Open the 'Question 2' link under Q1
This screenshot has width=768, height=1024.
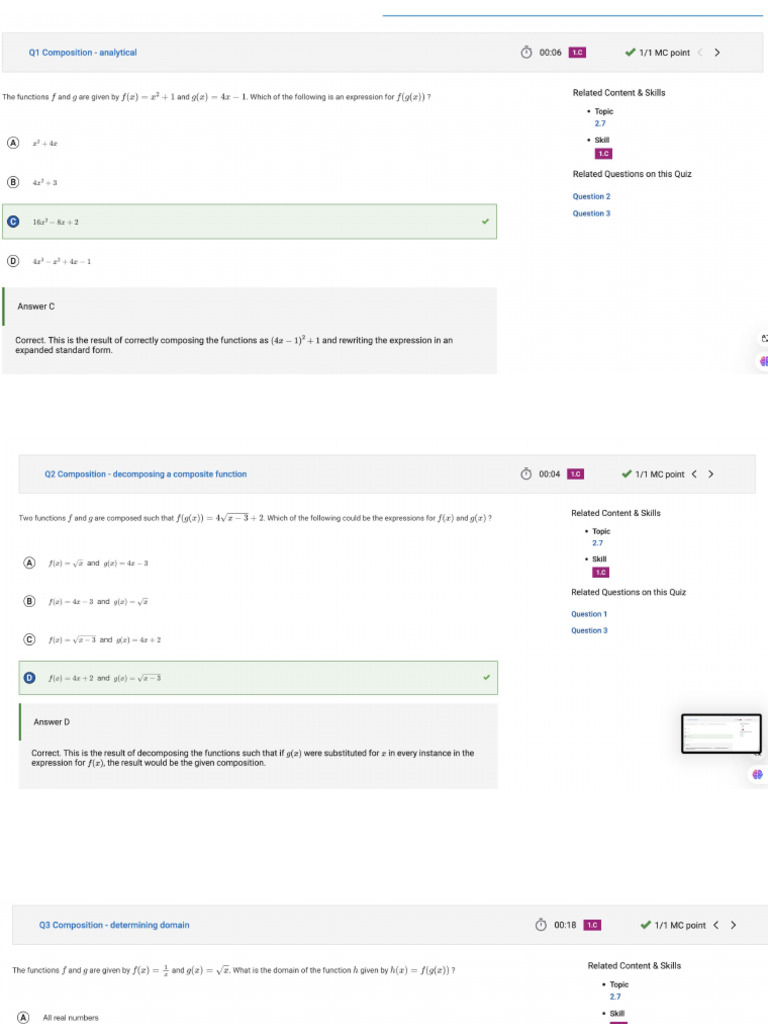(x=591, y=197)
